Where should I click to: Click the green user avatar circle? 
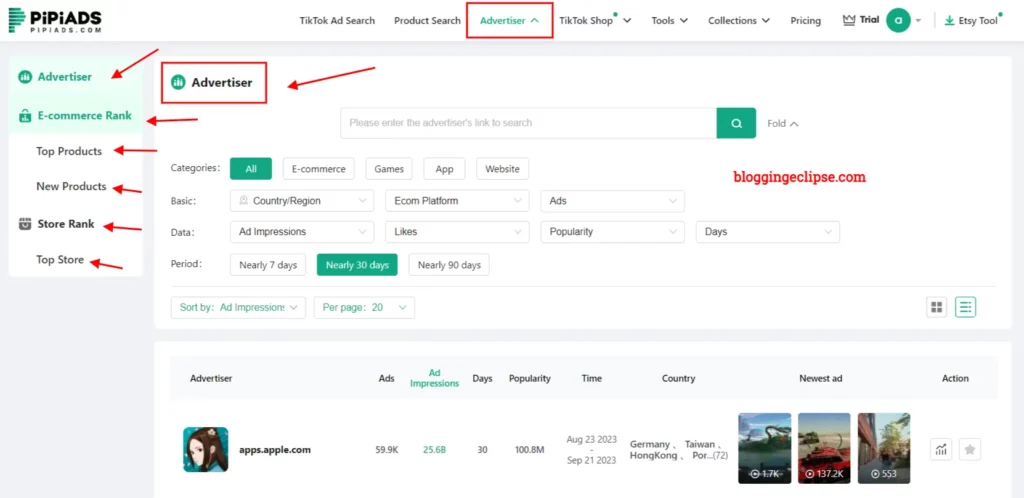click(899, 20)
